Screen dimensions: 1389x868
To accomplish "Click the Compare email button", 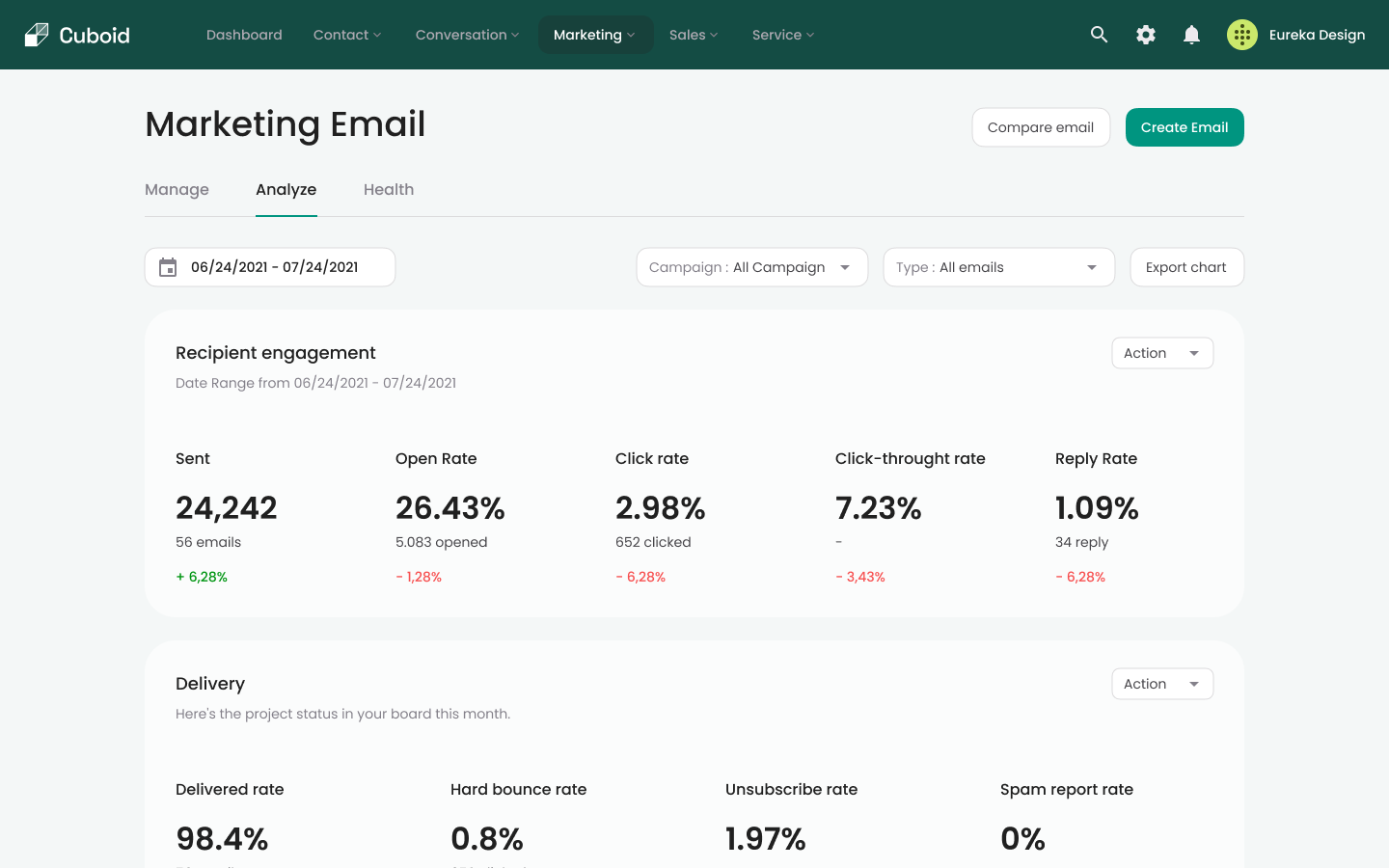I will click(1041, 126).
